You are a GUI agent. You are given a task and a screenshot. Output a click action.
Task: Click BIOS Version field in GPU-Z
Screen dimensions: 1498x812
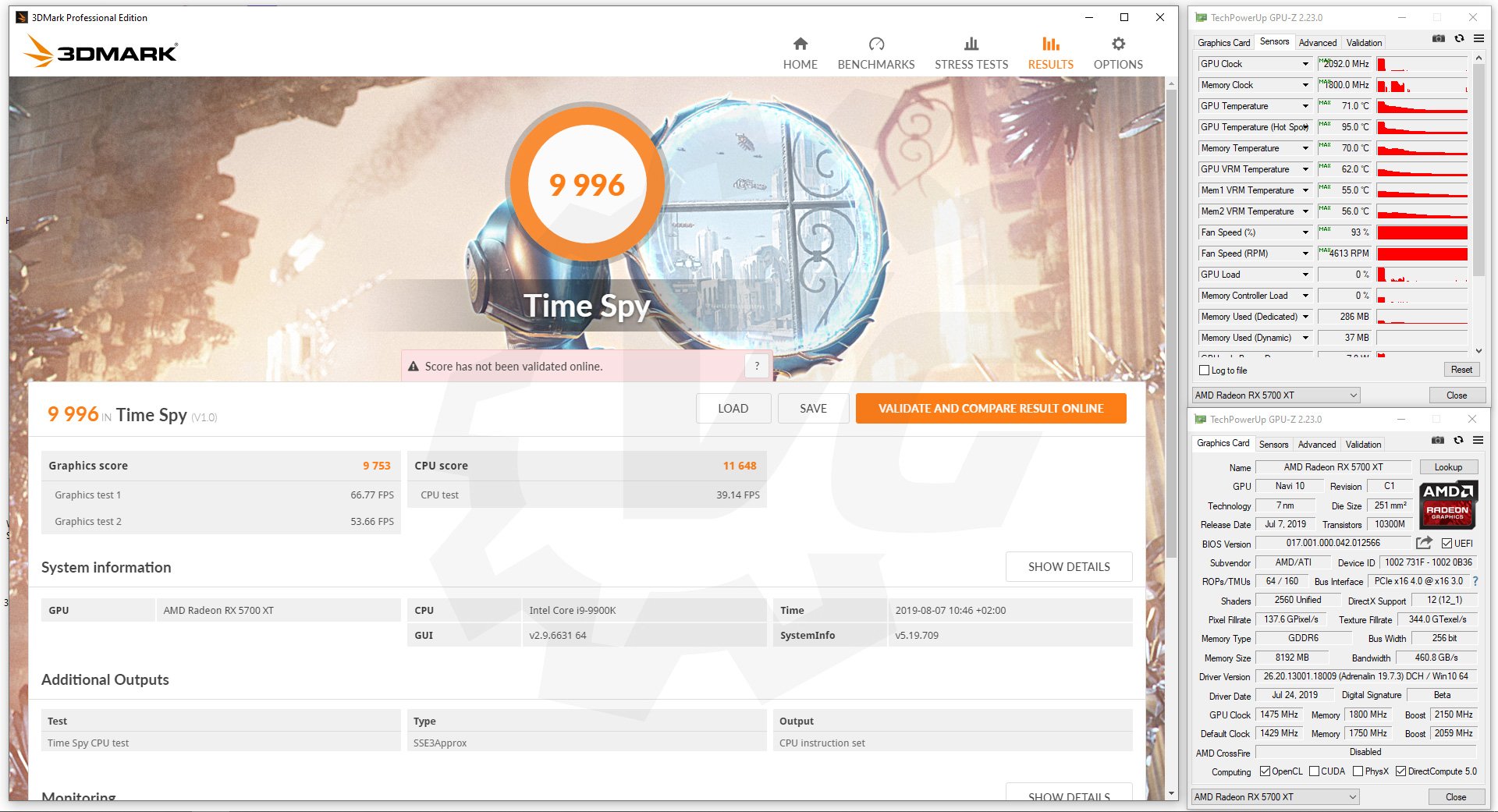(x=1333, y=543)
